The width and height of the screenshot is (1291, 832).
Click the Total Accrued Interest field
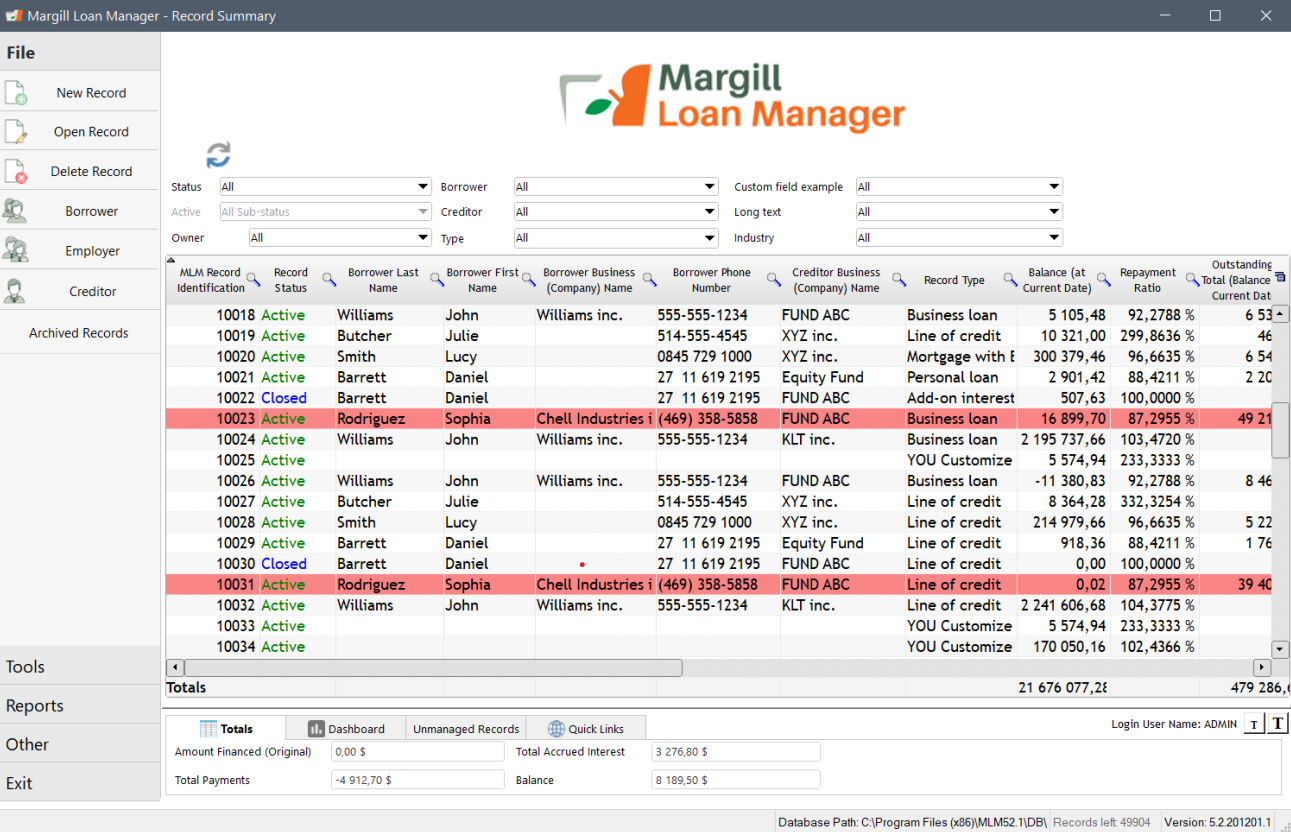[735, 751]
